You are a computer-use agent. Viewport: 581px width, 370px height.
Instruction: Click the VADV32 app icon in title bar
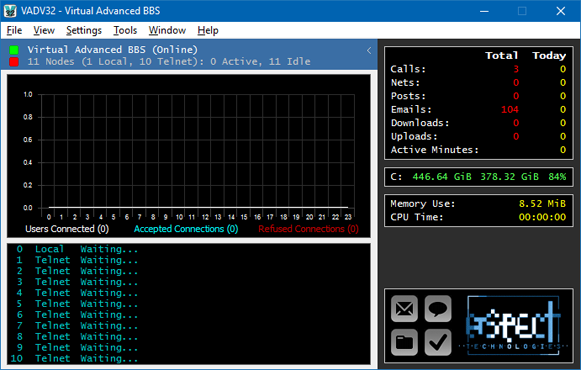pos(10,11)
